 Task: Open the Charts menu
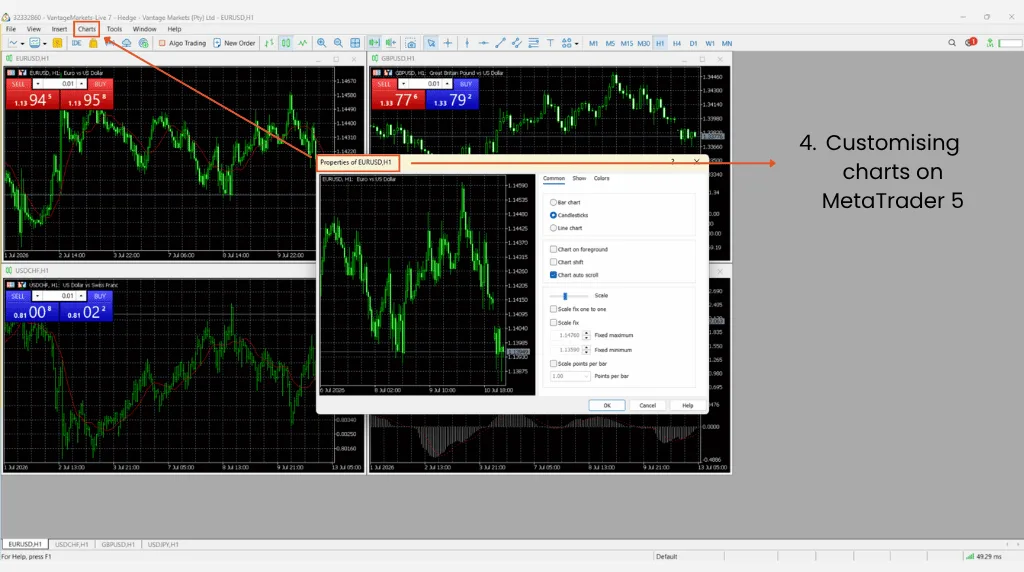click(x=86, y=29)
